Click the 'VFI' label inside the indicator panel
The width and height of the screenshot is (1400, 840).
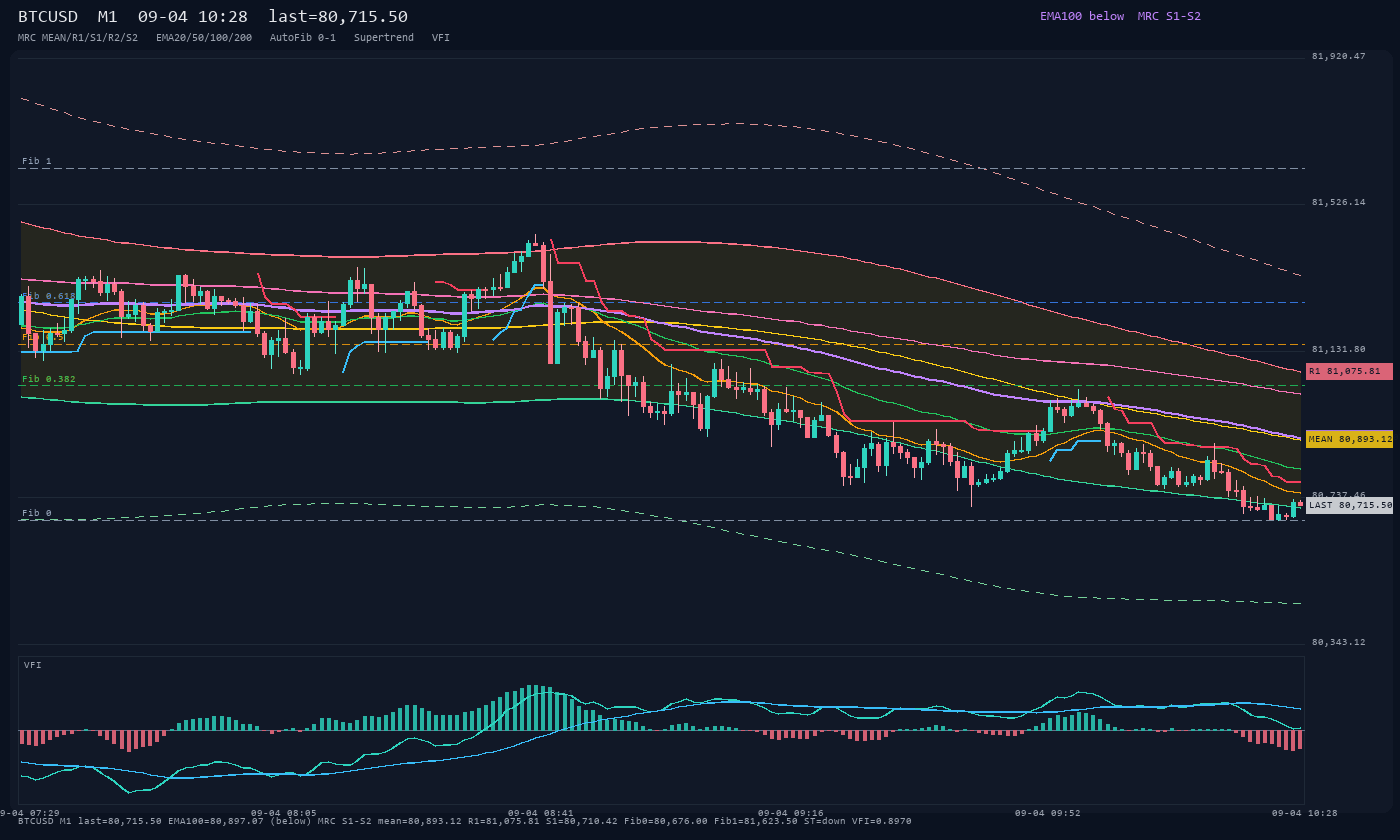pos(33,665)
